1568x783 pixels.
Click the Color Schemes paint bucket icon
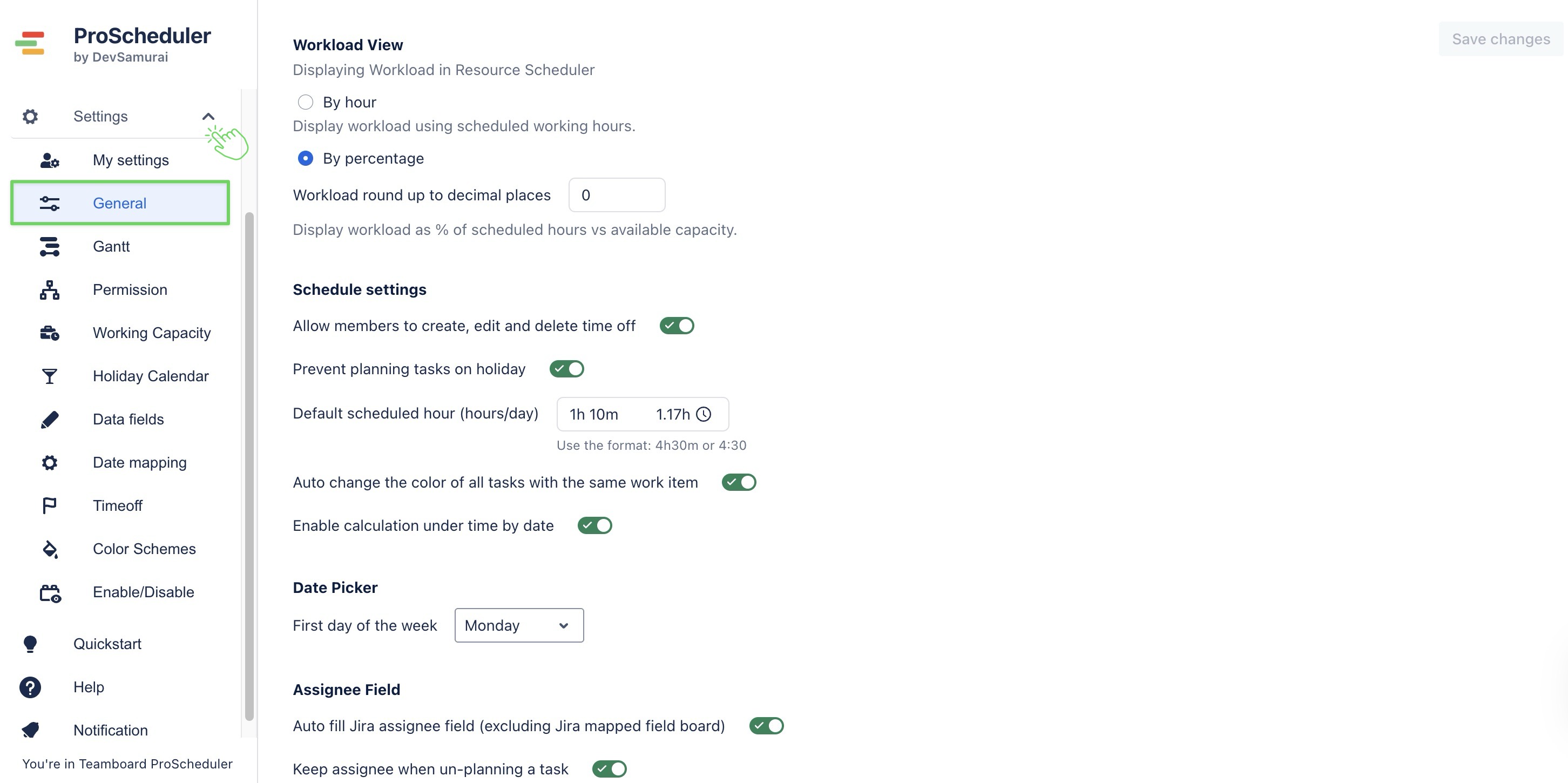coord(49,549)
